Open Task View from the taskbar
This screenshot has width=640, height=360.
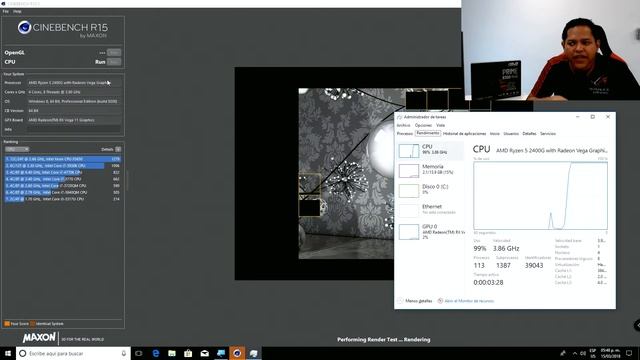(x=139, y=353)
